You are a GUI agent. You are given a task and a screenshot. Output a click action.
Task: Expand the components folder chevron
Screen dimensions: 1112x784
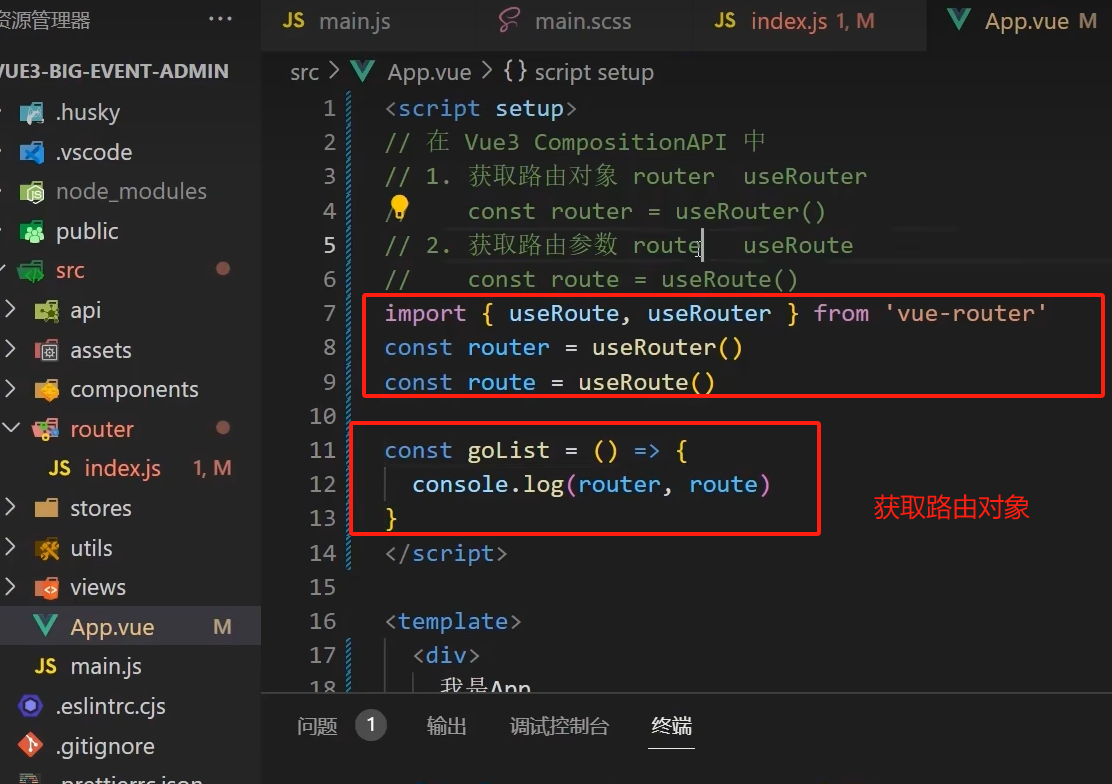tap(11, 389)
